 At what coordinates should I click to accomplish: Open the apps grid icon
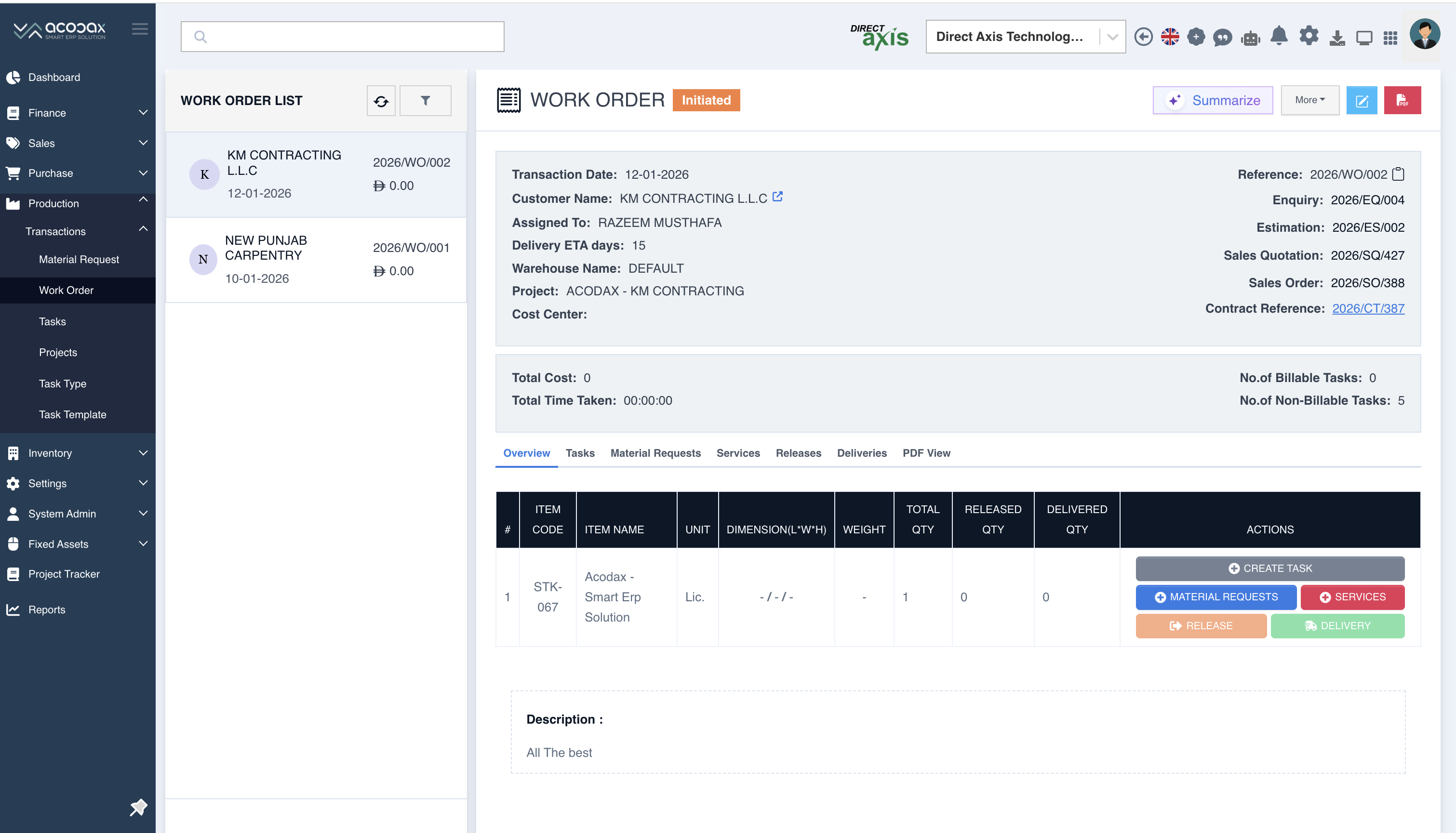1391,38
